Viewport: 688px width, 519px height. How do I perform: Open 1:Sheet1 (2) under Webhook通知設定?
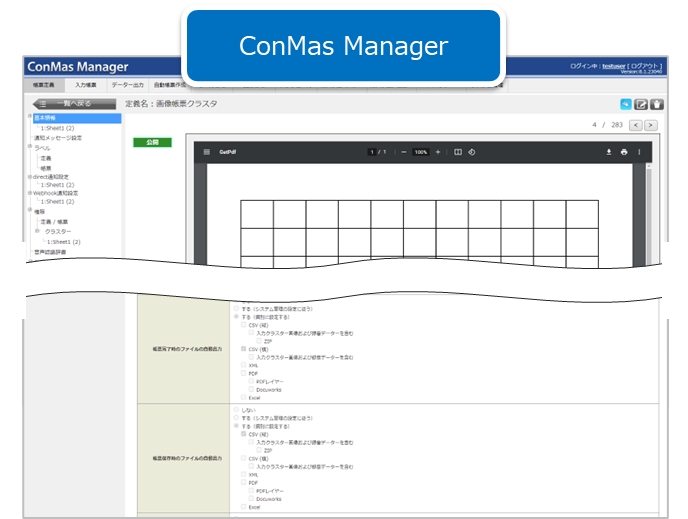[57, 202]
